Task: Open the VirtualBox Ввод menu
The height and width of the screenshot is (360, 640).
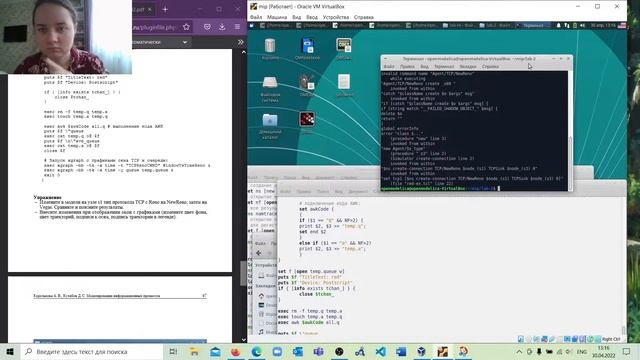Action: [312, 17]
